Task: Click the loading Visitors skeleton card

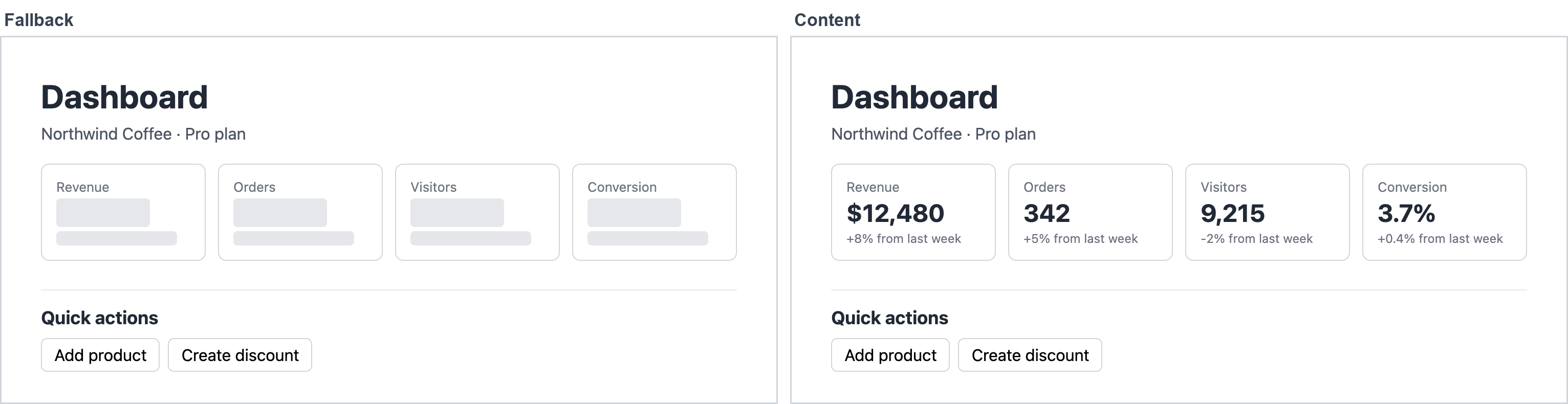Action: pos(478,212)
